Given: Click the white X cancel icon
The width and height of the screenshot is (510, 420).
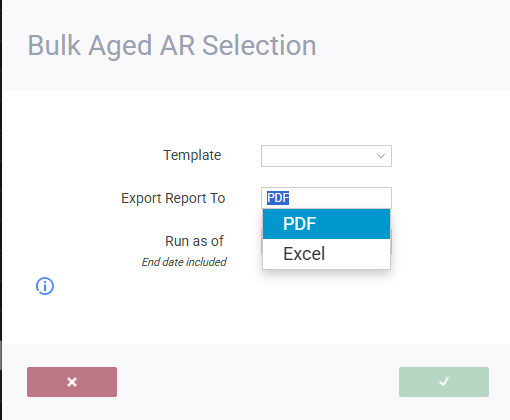Looking at the screenshot, I should coord(72,382).
